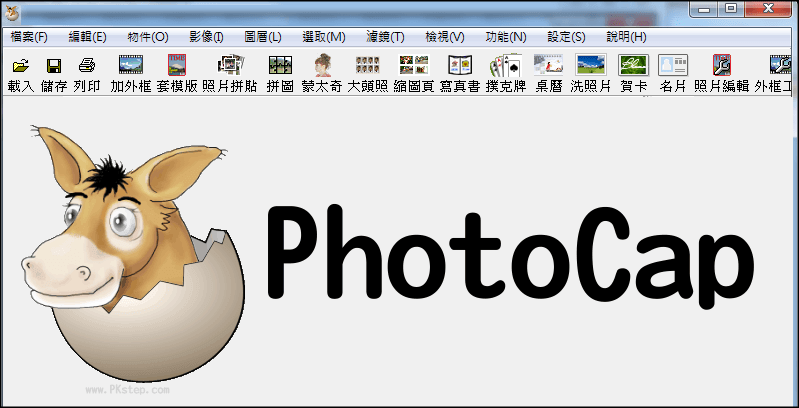The width and height of the screenshot is (799, 408).
Task: Open the 圖層(L) layer menu
Action: click(x=263, y=37)
